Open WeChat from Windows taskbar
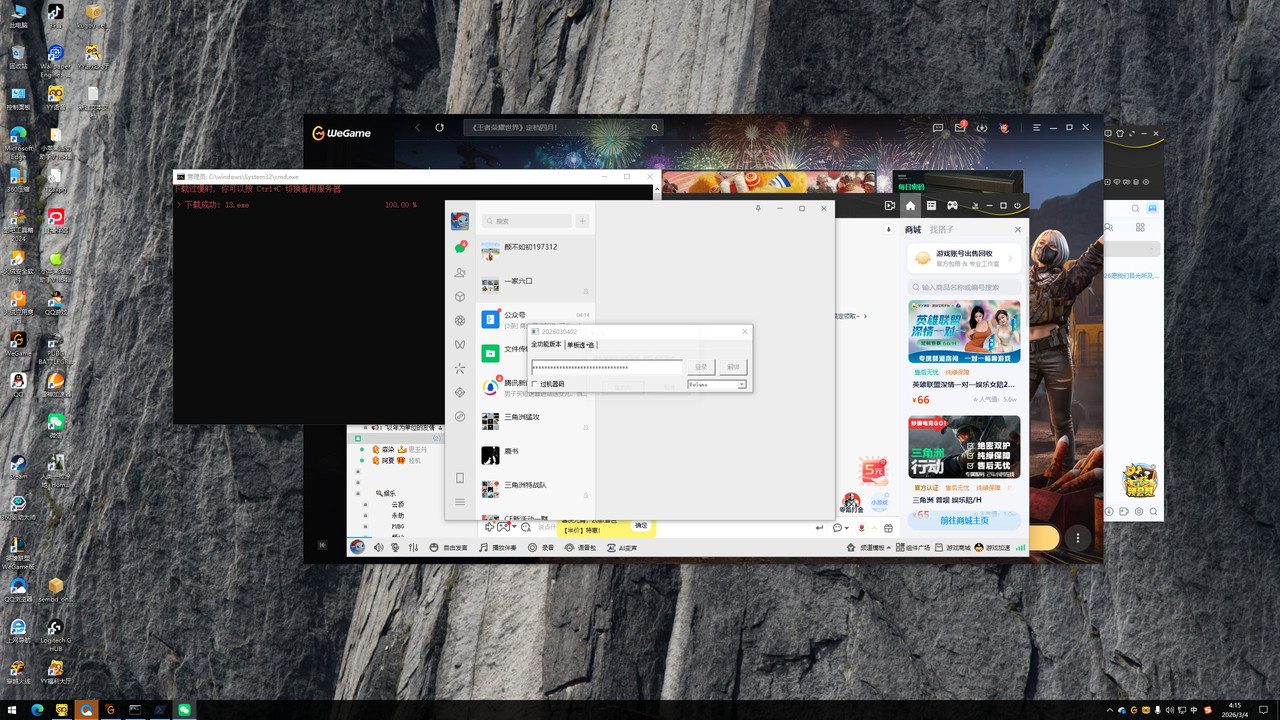 [x=184, y=709]
